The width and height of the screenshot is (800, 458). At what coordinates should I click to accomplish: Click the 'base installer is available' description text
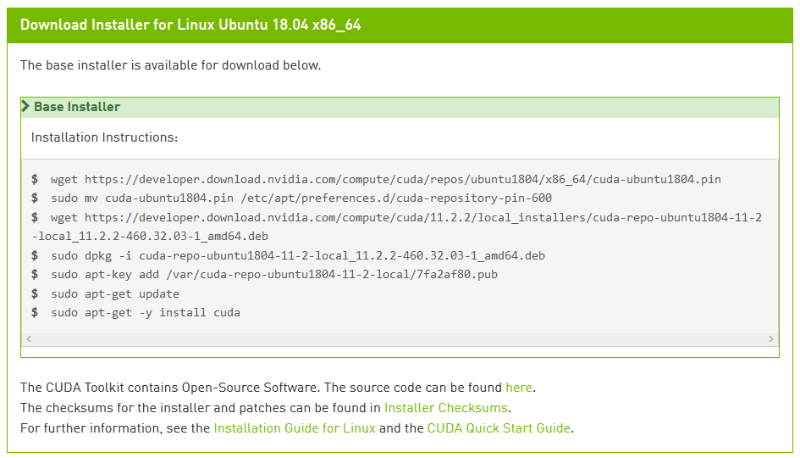click(x=170, y=65)
